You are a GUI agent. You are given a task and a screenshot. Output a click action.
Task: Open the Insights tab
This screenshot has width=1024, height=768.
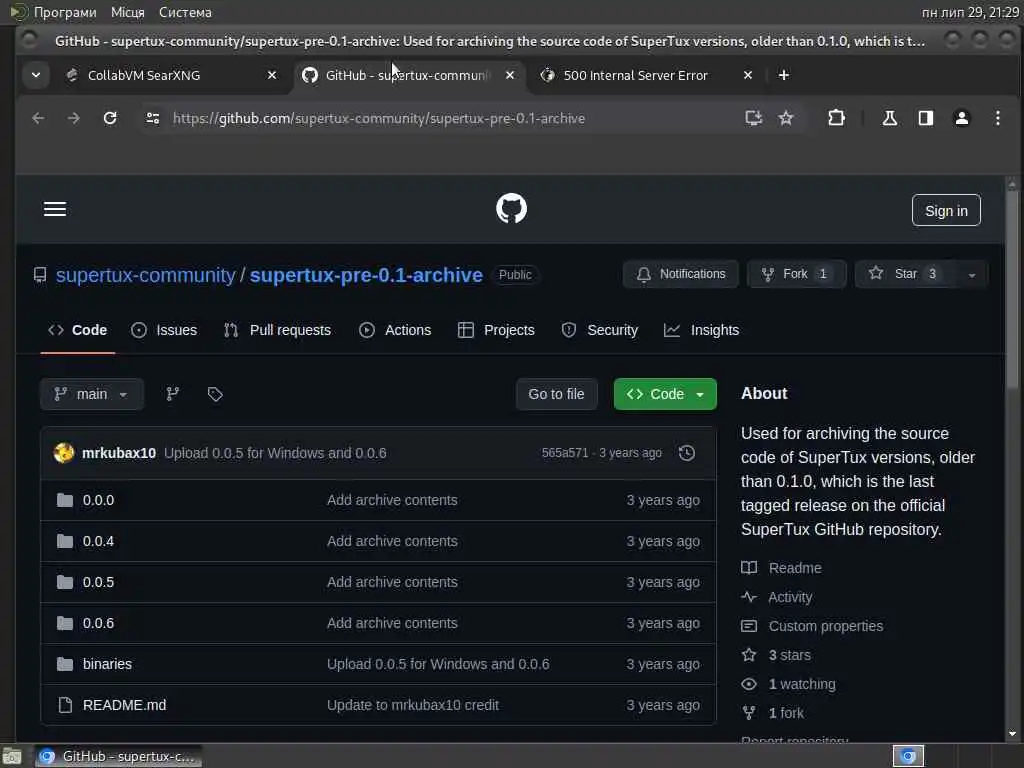click(701, 330)
